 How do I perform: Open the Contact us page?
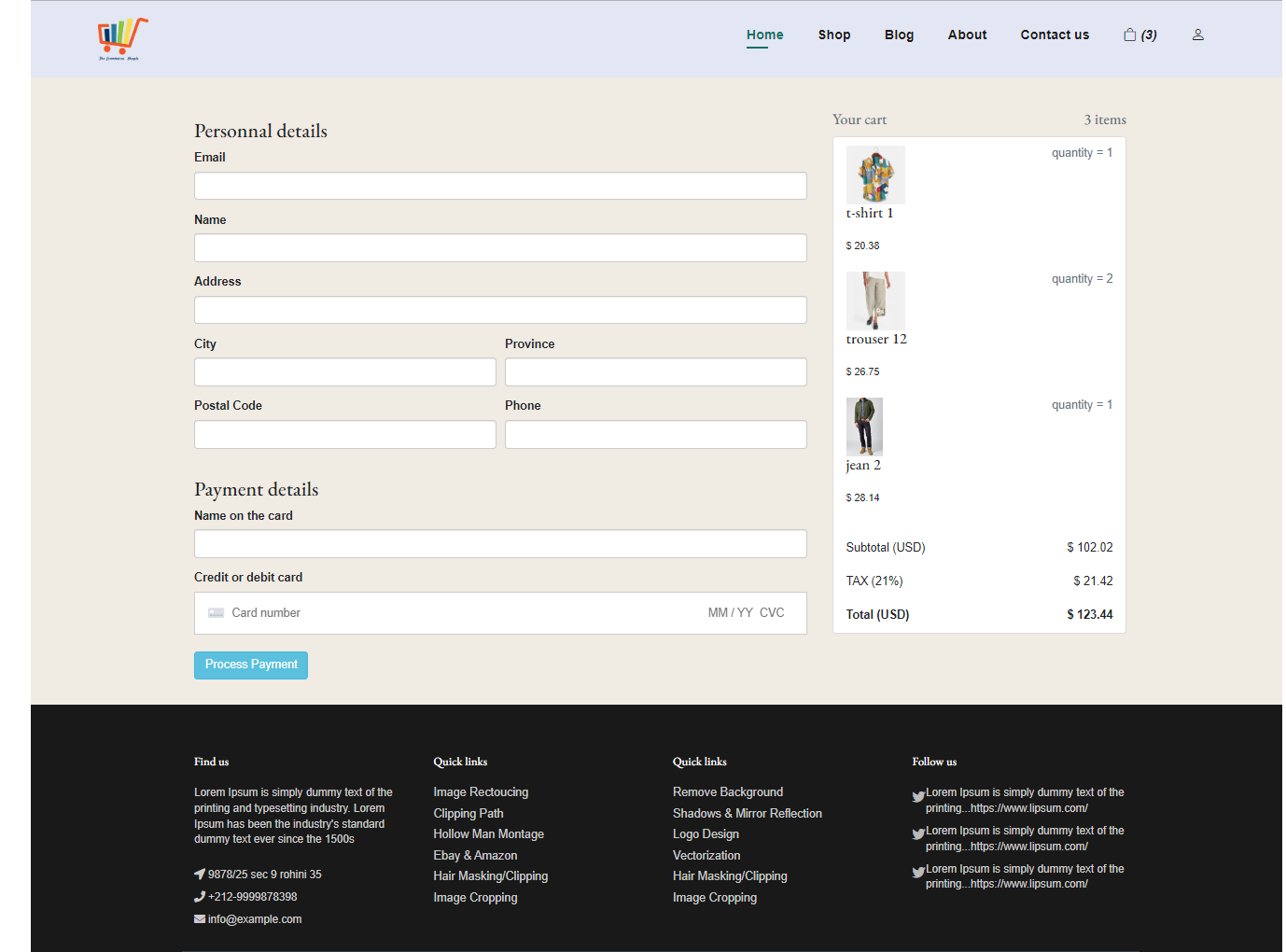[x=1054, y=35]
